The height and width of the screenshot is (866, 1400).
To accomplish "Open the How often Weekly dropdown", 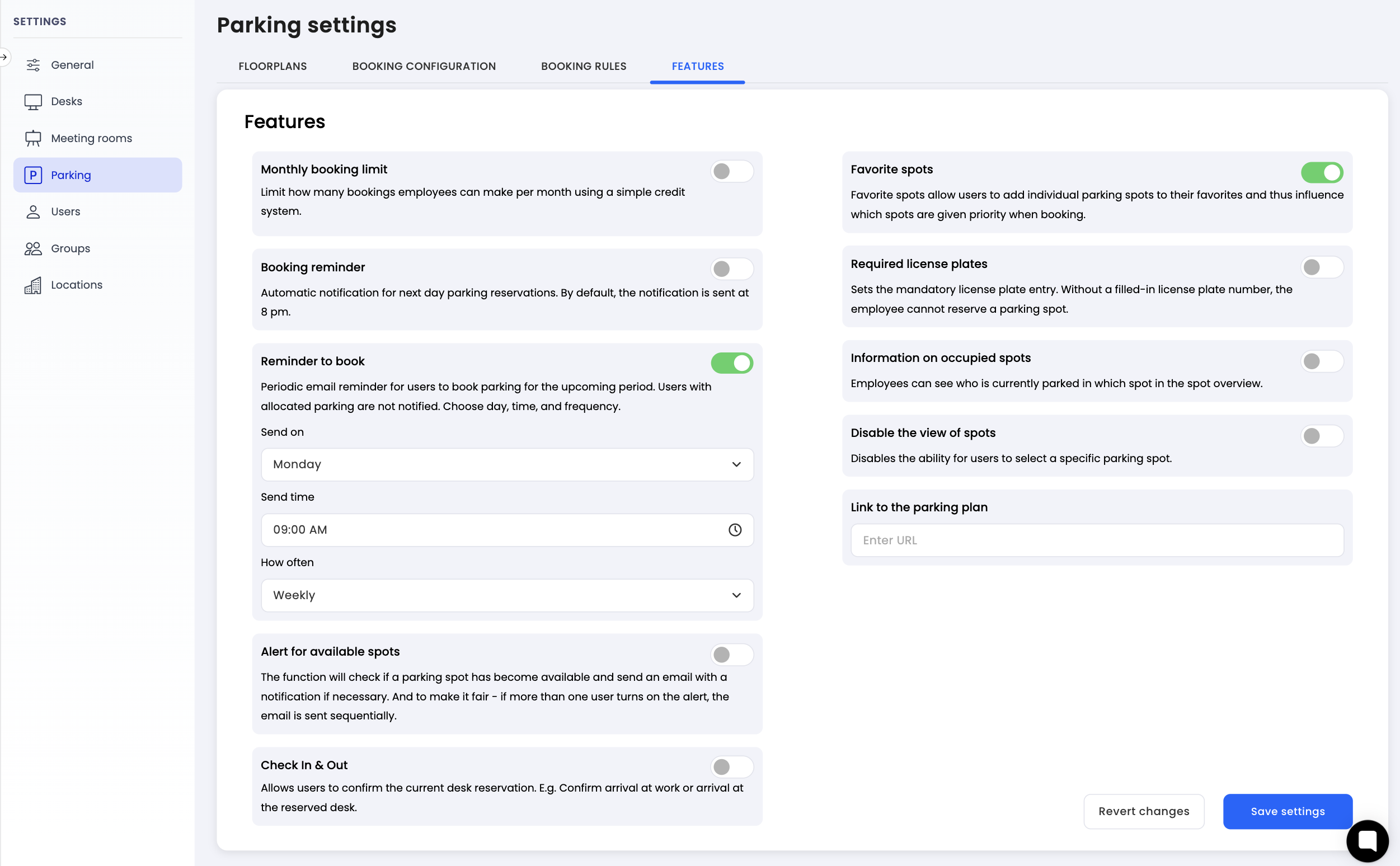I will pyautogui.click(x=507, y=595).
